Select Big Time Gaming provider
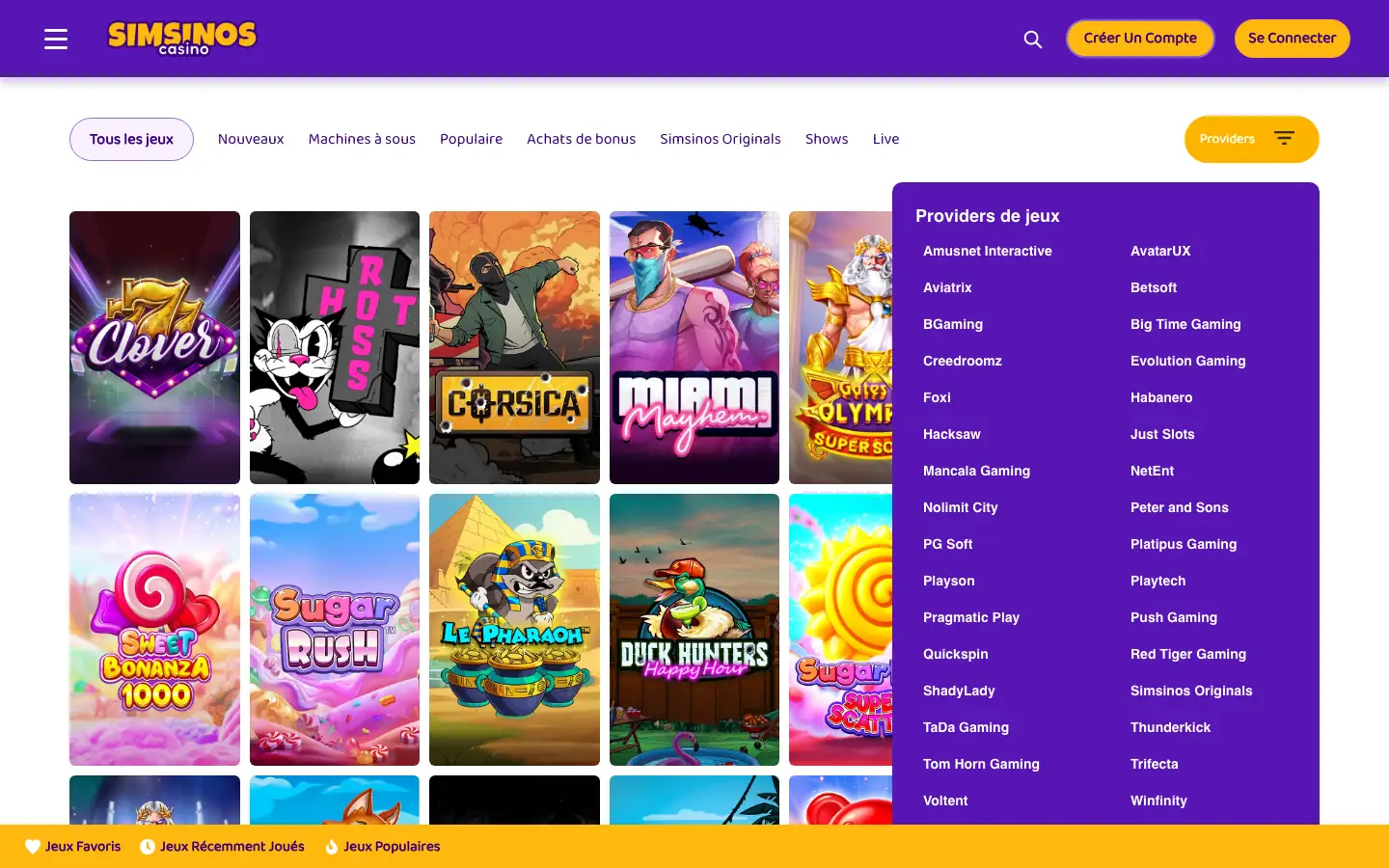This screenshot has width=1389, height=868. [1185, 324]
